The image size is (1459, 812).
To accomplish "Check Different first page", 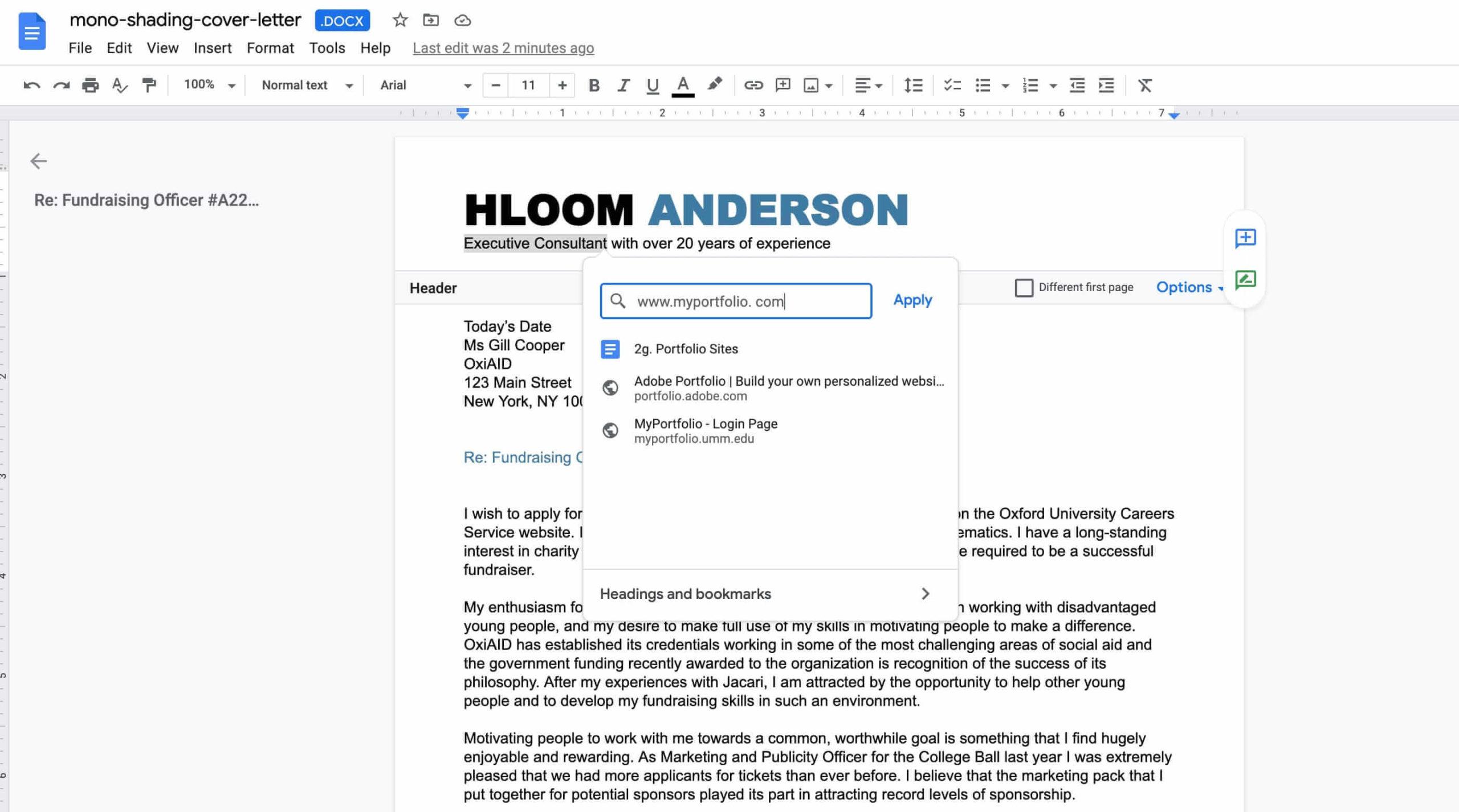I will [x=1024, y=288].
